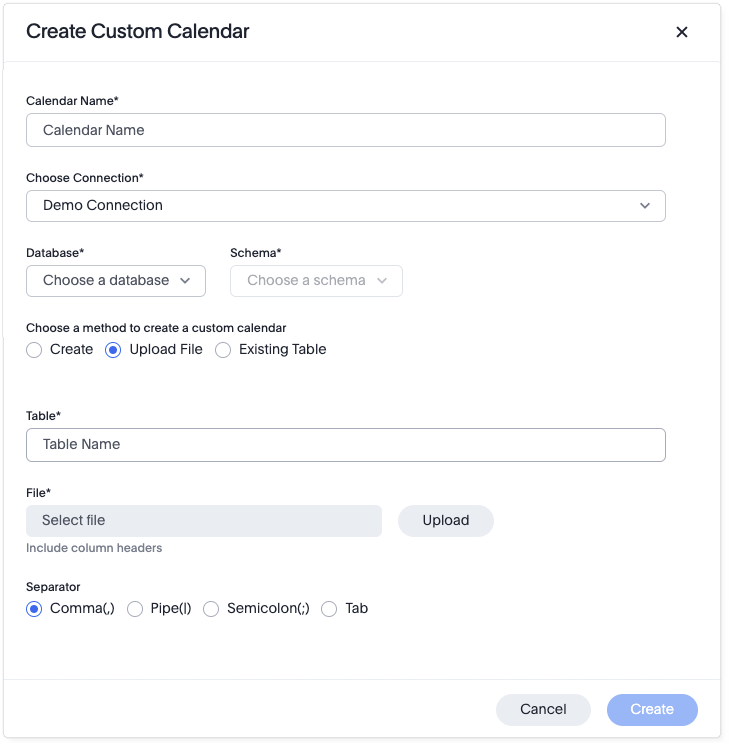The width and height of the screenshot is (734, 749).
Task: Close the Create Custom Calendar dialog
Action: [x=682, y=32]
